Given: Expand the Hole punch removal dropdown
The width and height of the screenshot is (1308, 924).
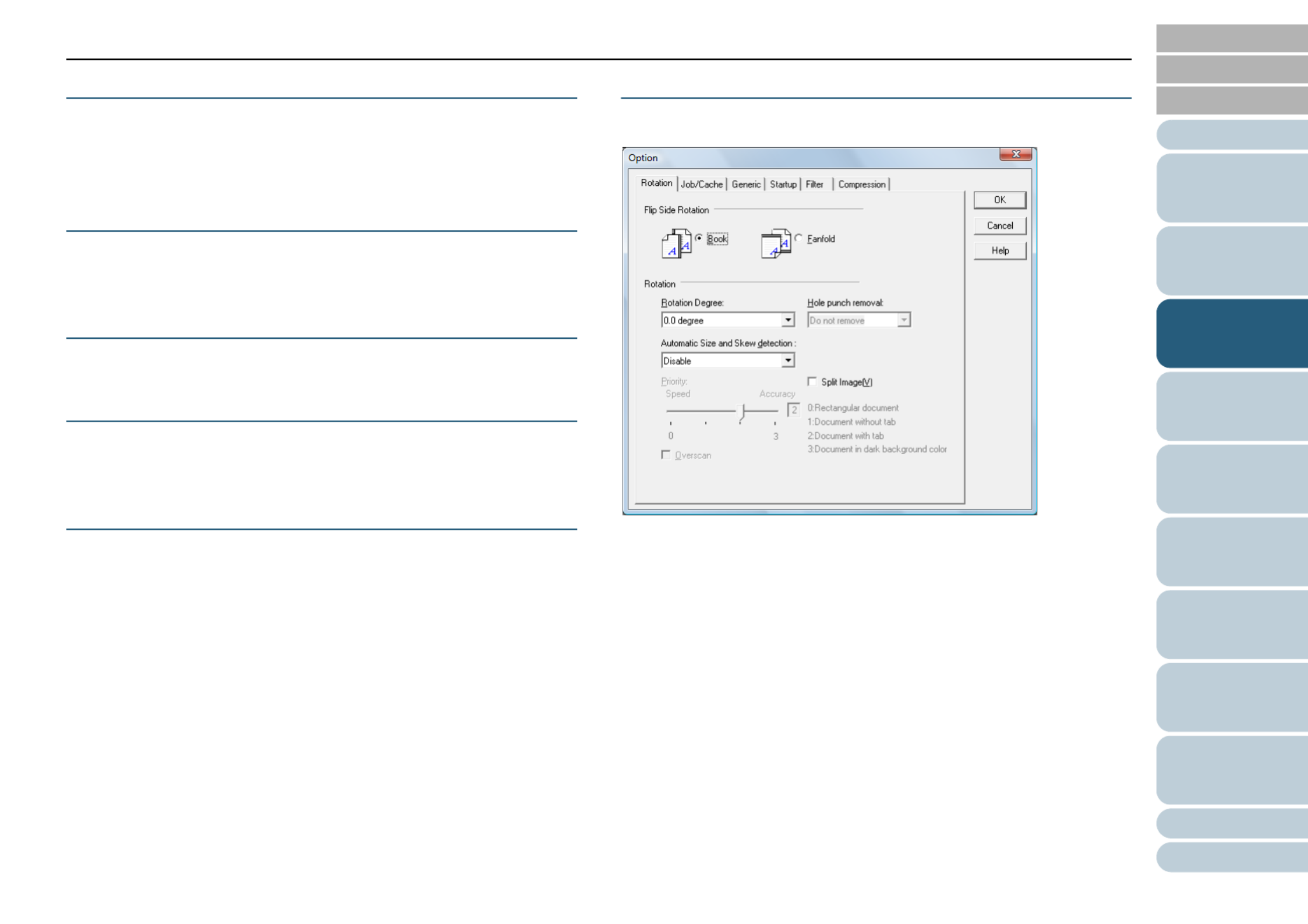Looking at the screenshot, I should click(903, 320).
